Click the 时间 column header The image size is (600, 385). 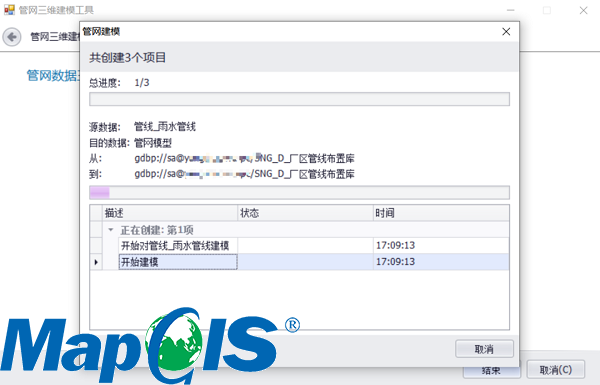441,213
